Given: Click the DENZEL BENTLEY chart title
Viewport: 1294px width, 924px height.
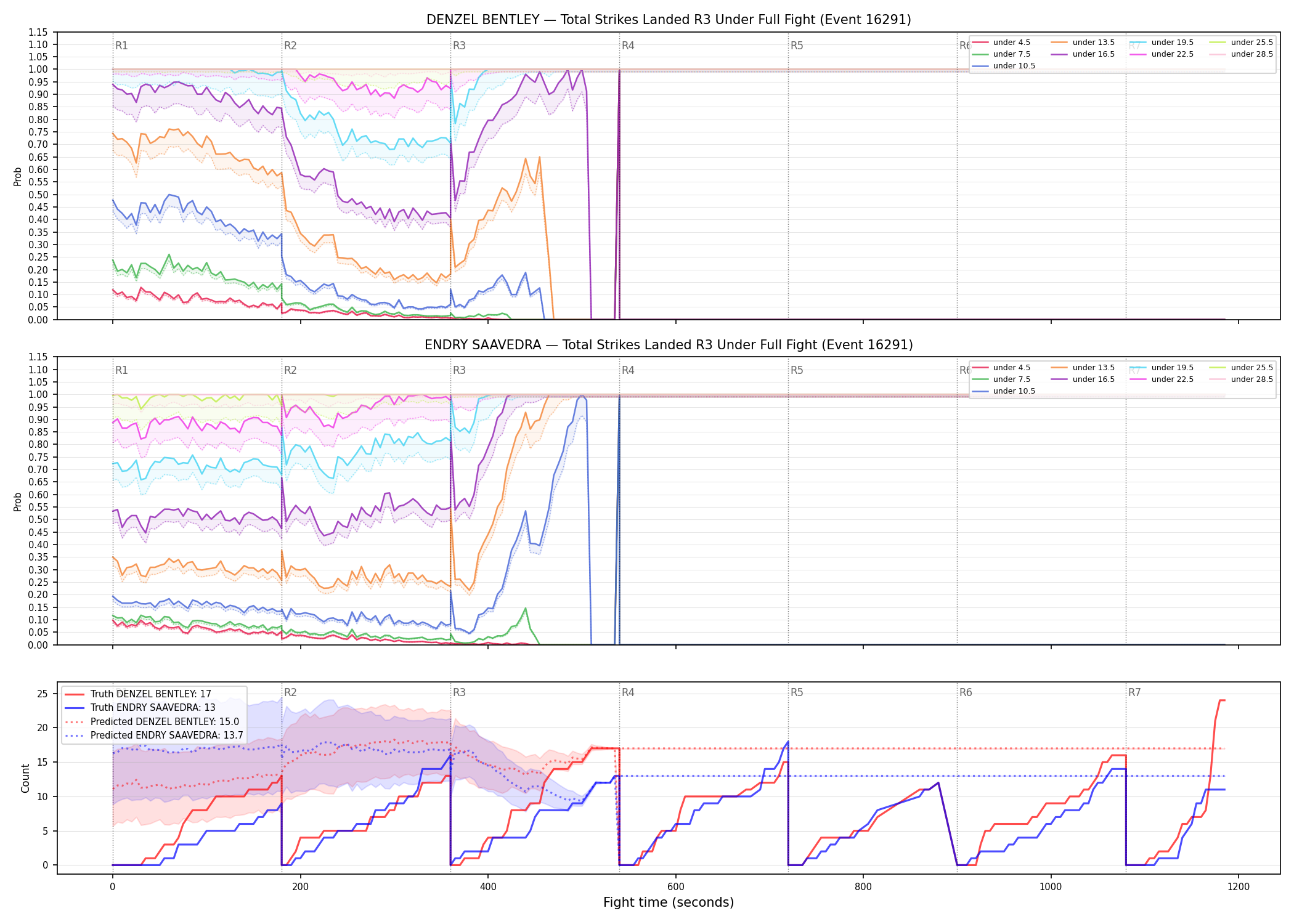Looking at the screenshot, I should [x=669, y=20].
